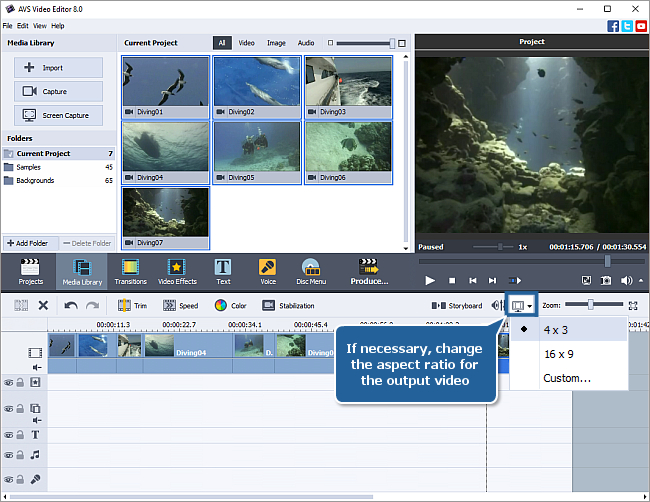Lock the video overlay track
Viewport: 650px width, 502px height.
pos(20,408)
